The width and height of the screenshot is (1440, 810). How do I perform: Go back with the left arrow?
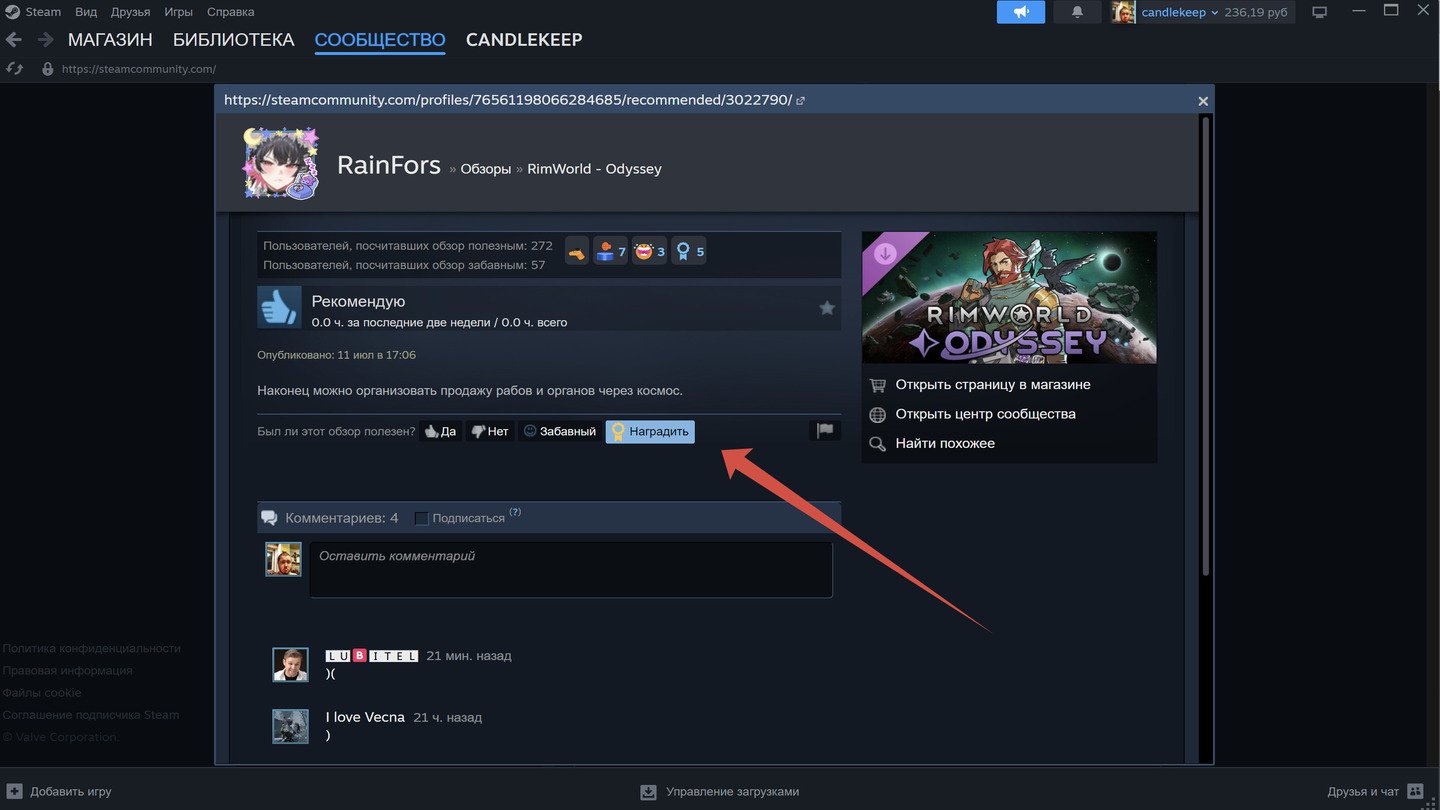click(14, 40)
